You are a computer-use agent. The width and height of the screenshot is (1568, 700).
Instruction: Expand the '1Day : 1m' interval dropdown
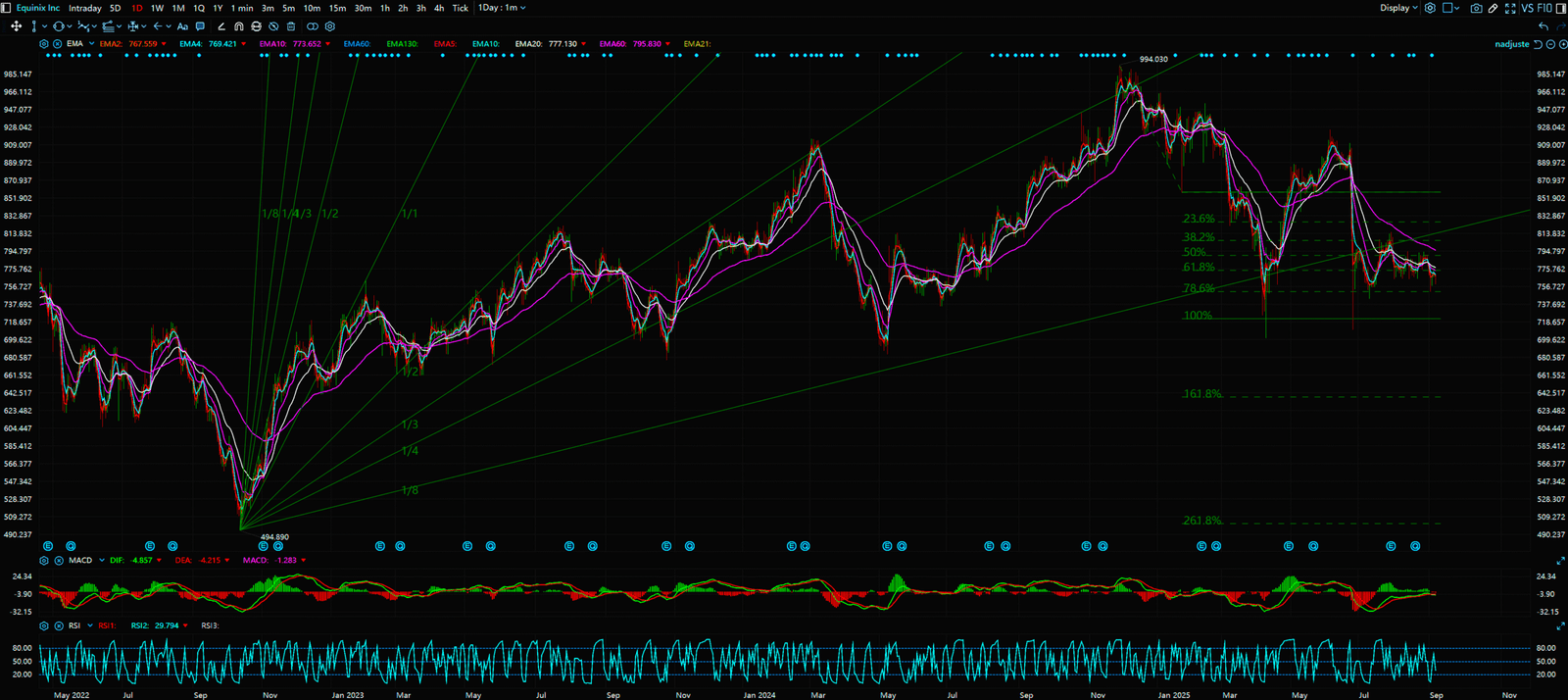502,8
